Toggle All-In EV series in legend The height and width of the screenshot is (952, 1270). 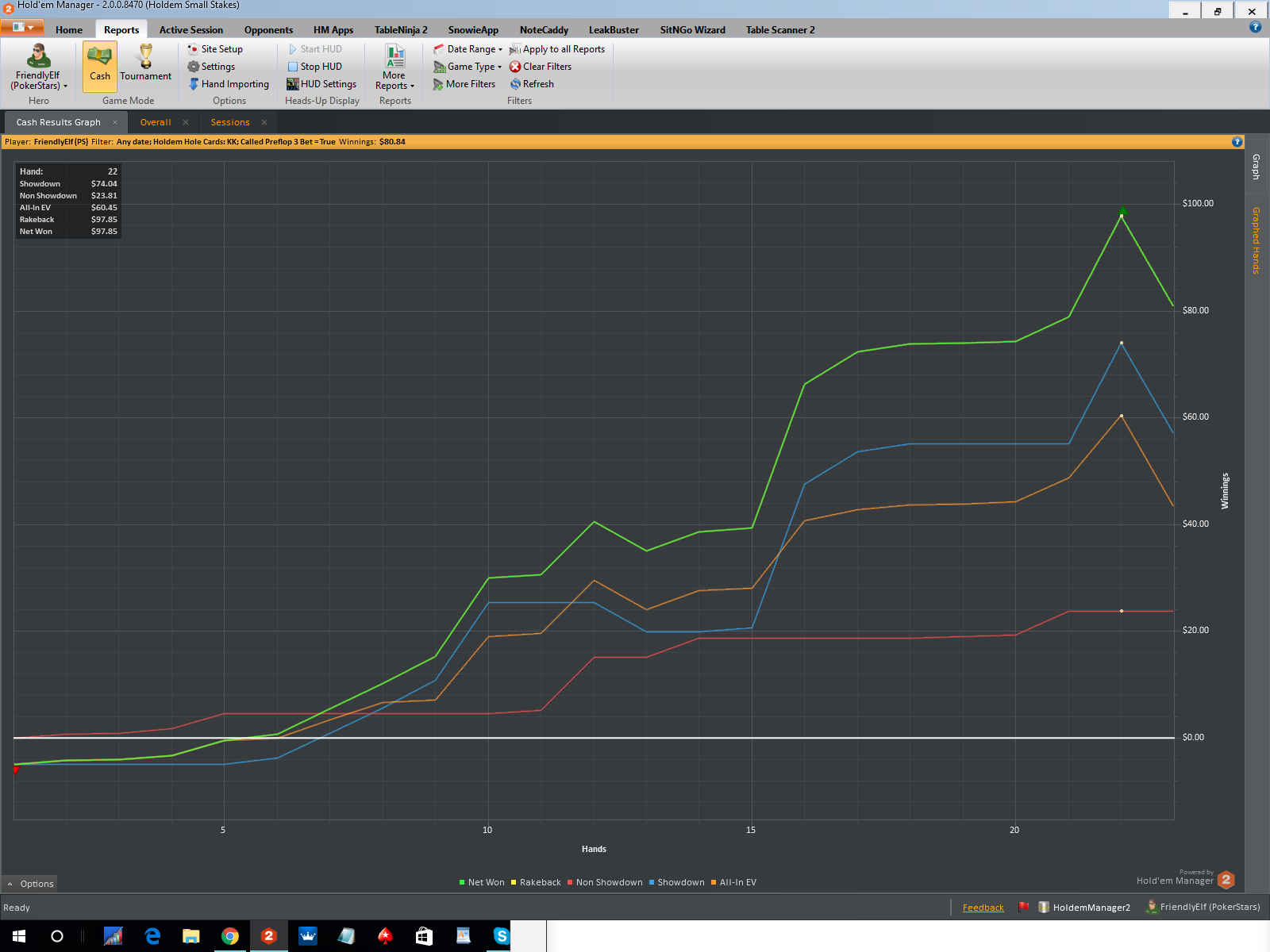[733, 882]
